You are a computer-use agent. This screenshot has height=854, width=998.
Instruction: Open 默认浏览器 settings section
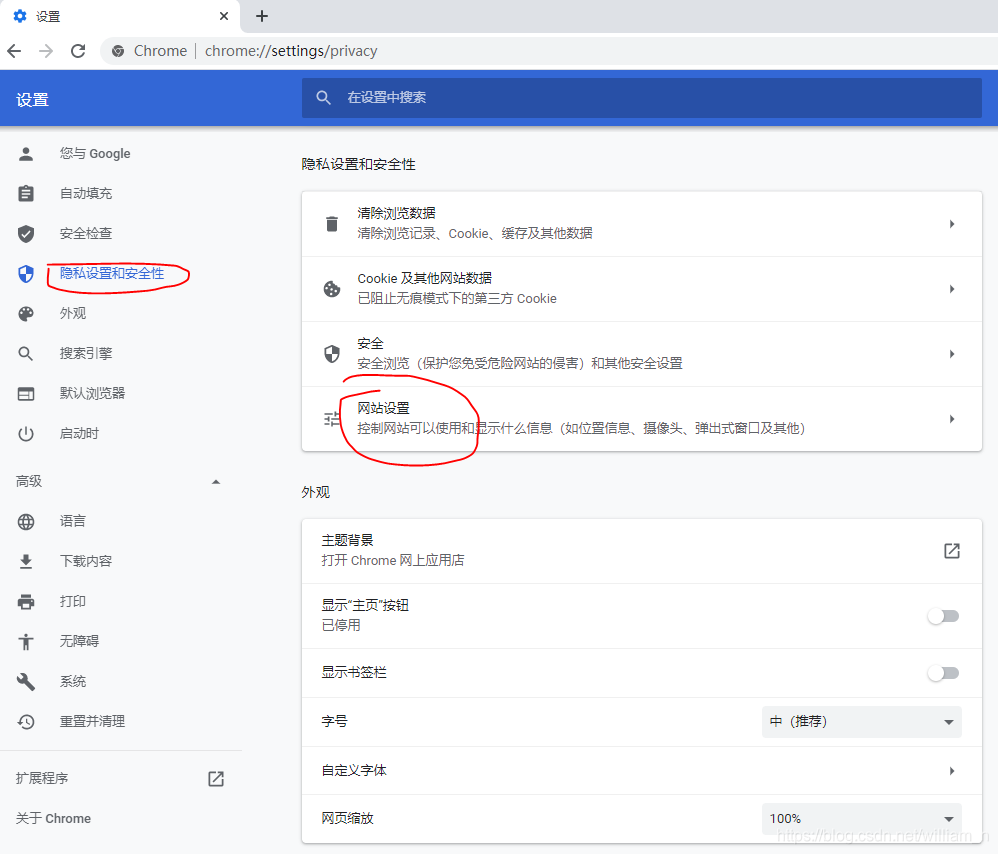92,394
